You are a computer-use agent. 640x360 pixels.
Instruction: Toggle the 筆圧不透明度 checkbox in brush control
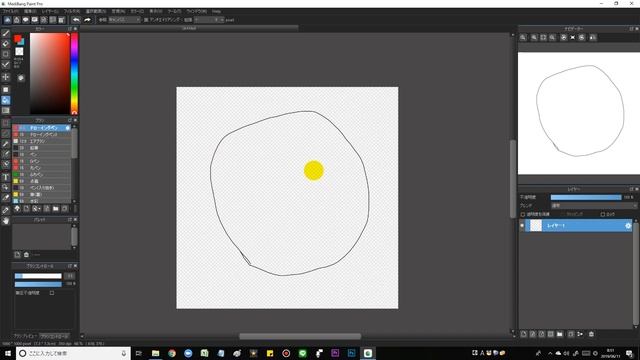[52, 293]
